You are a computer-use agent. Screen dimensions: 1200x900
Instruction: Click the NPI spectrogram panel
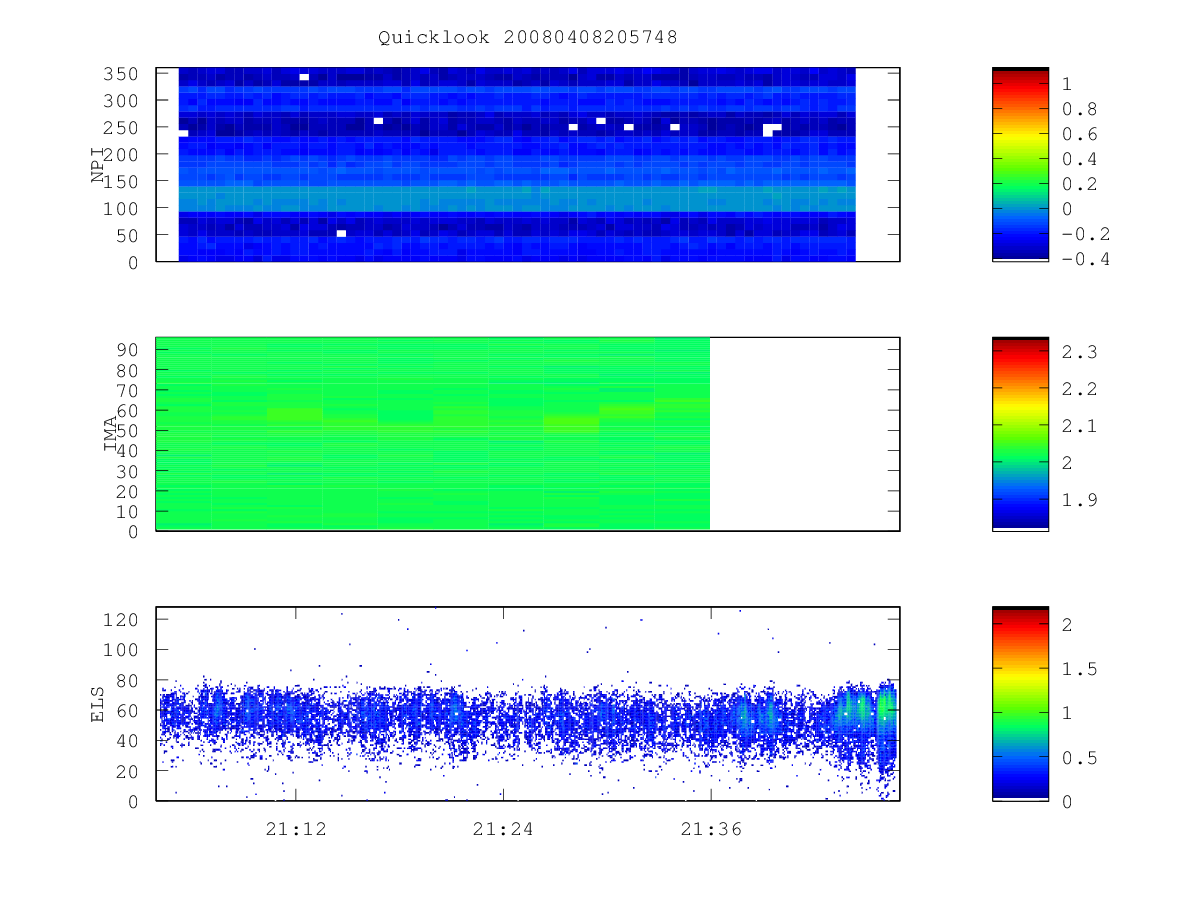pyautogui.click(x=528, y=165)
